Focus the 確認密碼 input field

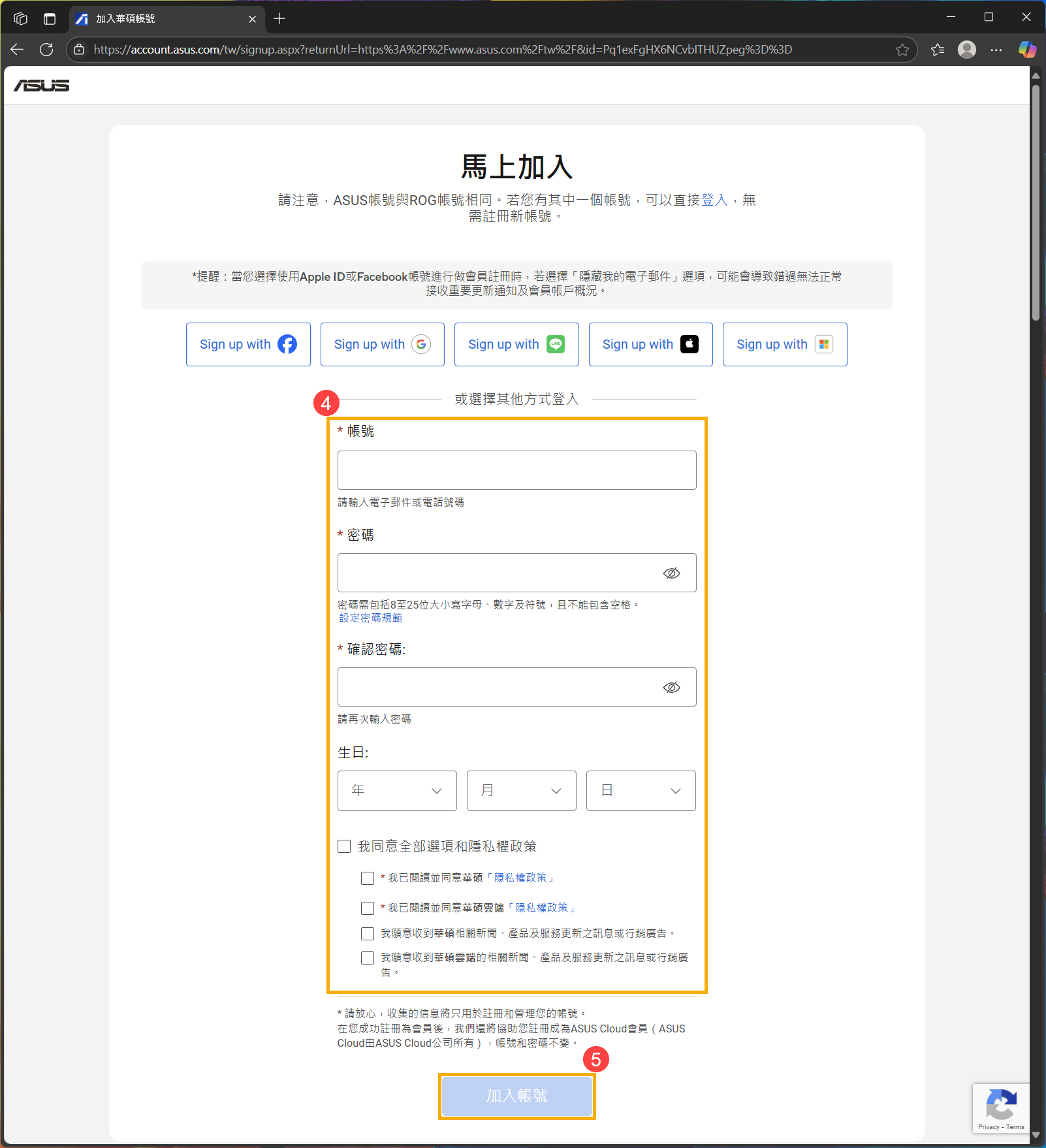(x=517, y=687)
